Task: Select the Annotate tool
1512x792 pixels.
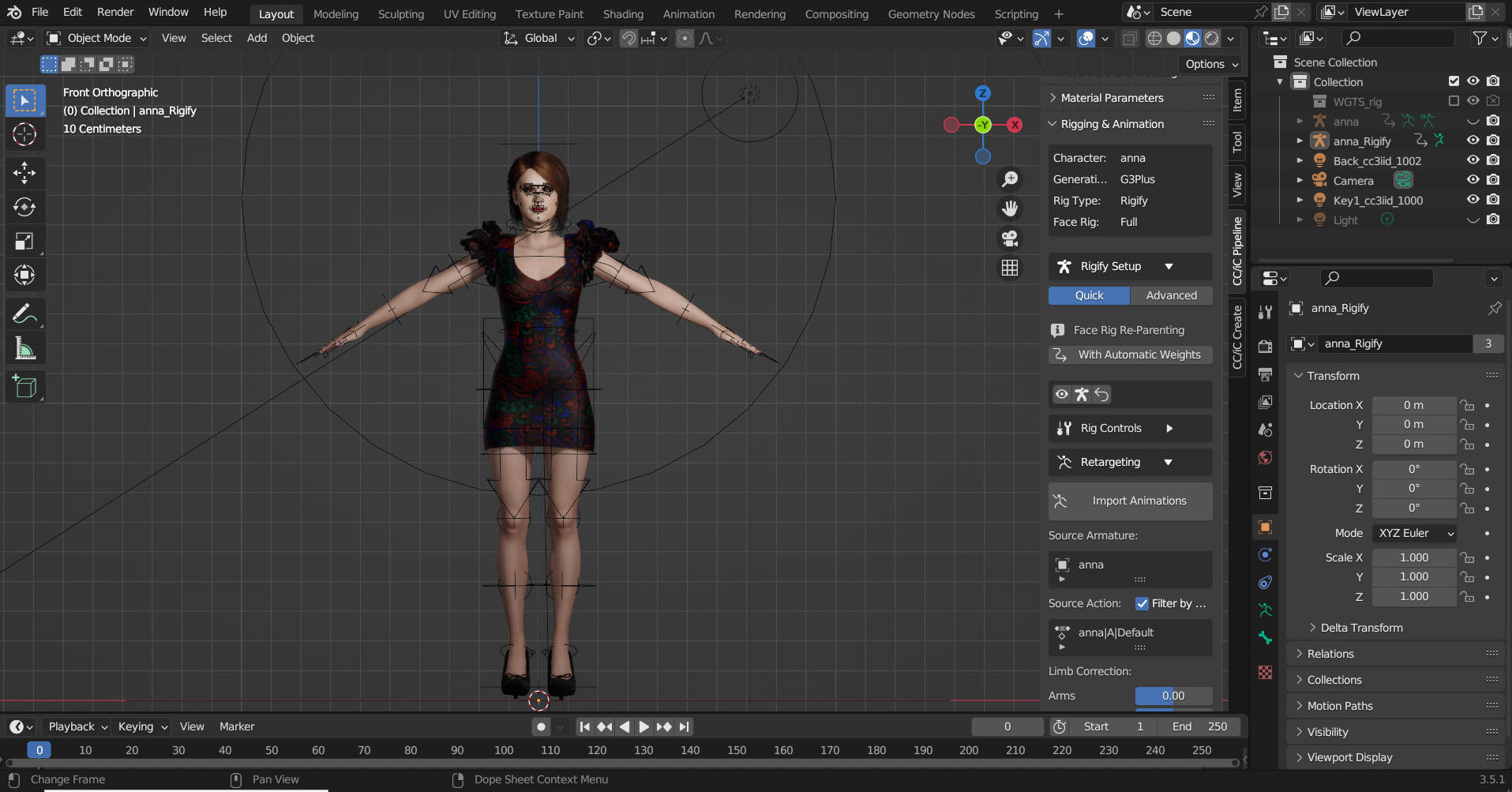Action: (x=24, y=313)
